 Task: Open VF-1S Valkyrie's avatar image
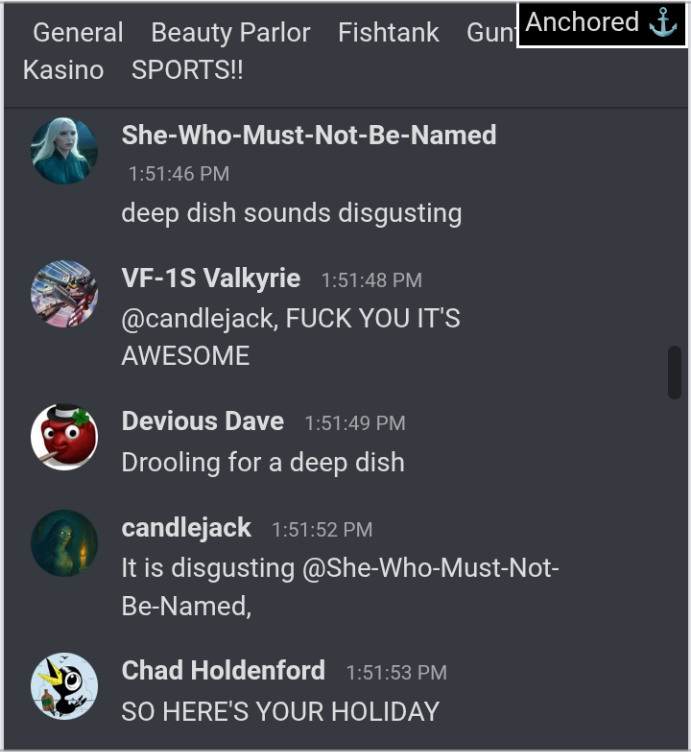pos(64,294)
